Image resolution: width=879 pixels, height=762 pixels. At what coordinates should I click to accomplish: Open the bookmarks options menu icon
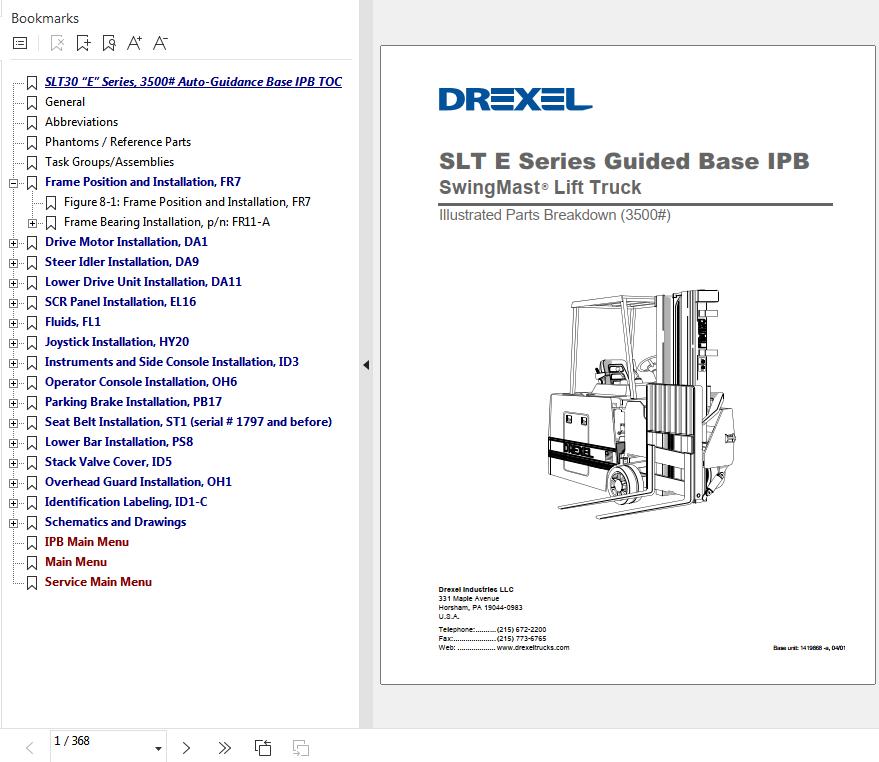20,43
